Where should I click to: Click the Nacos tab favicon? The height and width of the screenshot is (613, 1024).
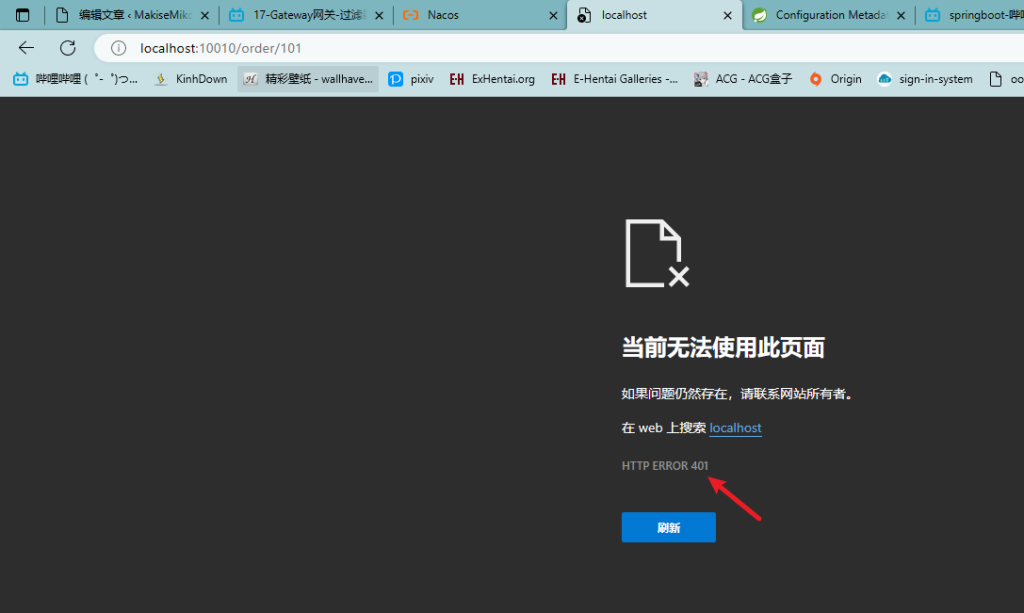point(411,15)
